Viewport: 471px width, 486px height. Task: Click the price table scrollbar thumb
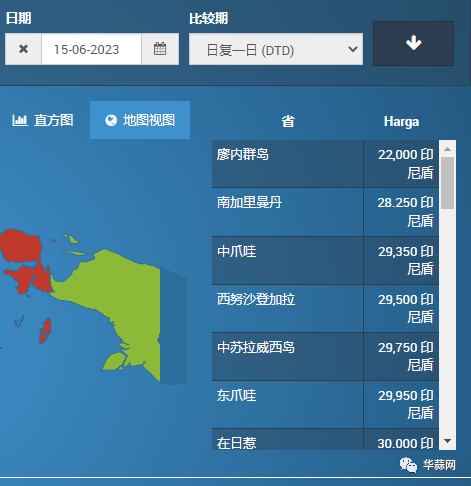(x=447, y=183)
